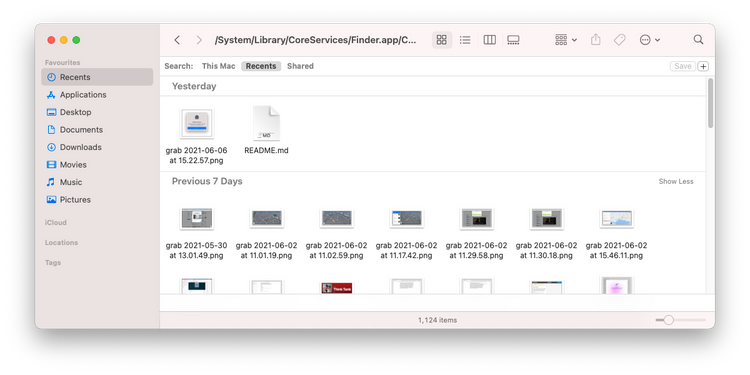Add search criteria with plus button
Viewport: 750px width, 375px height.
pyautogui.click(x=703, y=66)
